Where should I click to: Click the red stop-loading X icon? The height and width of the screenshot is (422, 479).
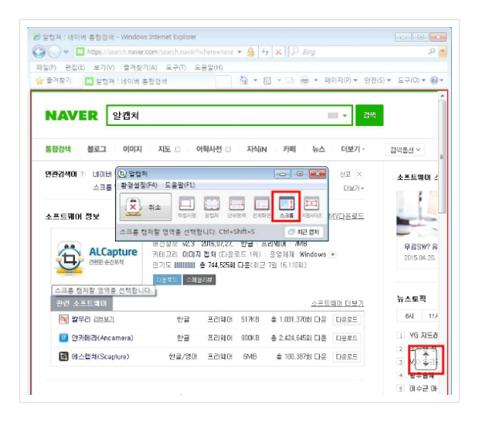click(x=279, y=52)
